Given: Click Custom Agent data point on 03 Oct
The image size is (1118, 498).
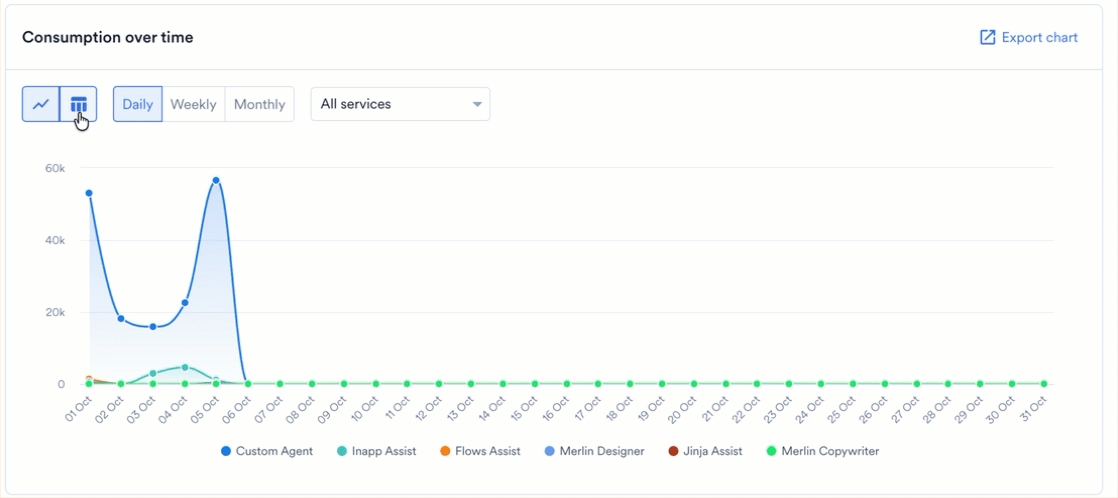Looking at the screenshot, I should coord(153,327).
